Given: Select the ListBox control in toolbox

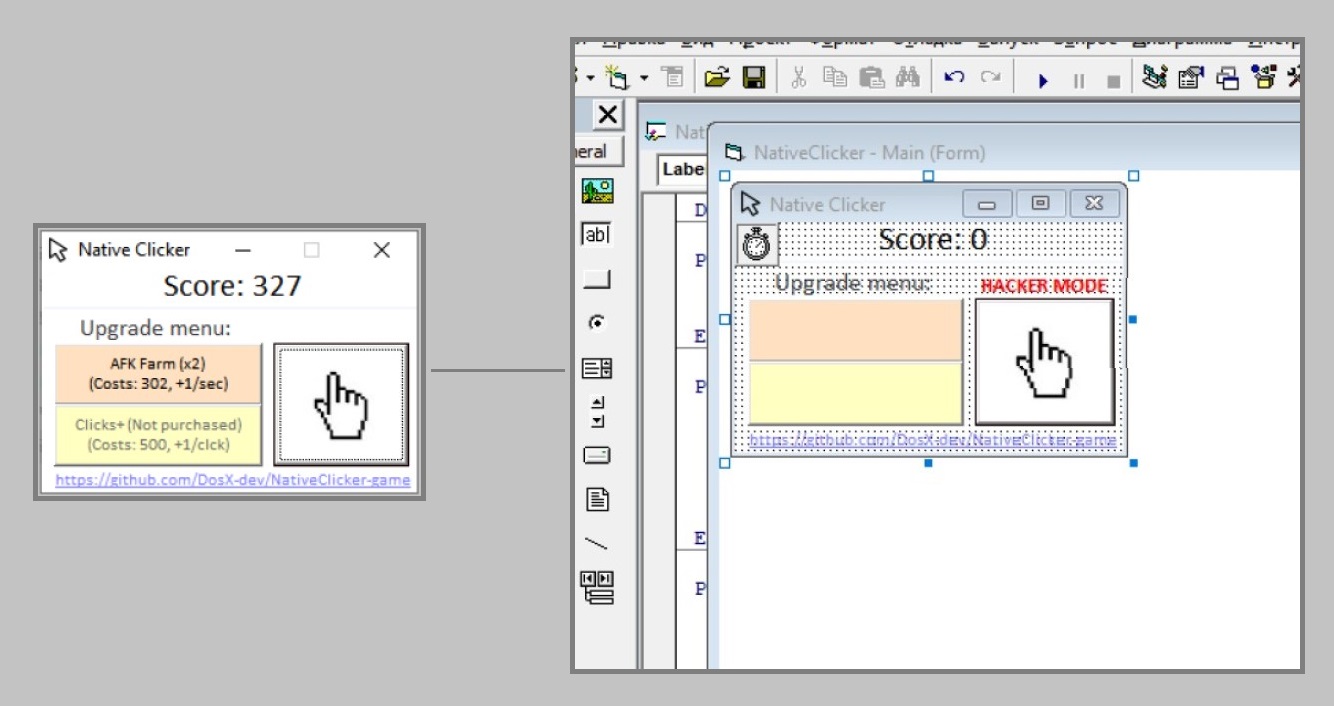Looking at the screenshot, I should [x=597, y=368].
